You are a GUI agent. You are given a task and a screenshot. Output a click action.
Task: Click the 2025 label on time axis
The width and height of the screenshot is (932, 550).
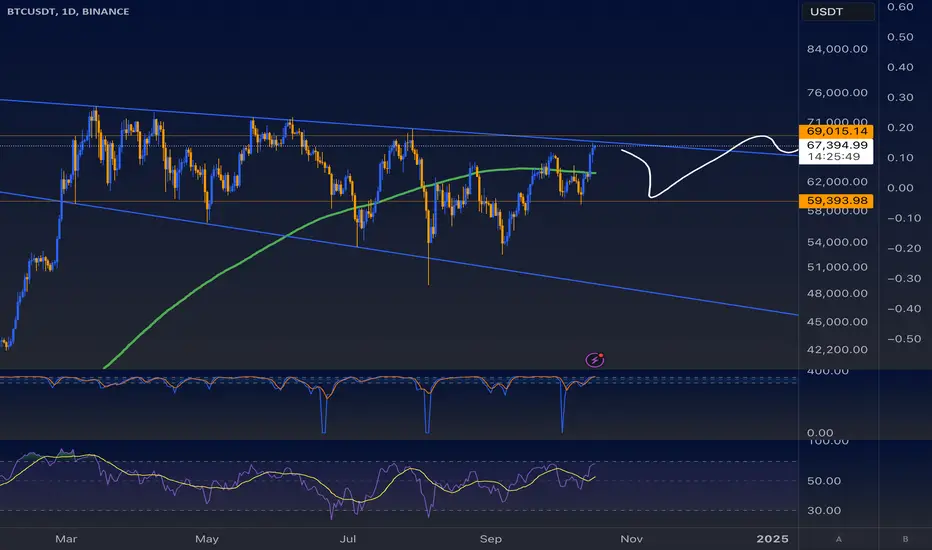pos(772,539)
